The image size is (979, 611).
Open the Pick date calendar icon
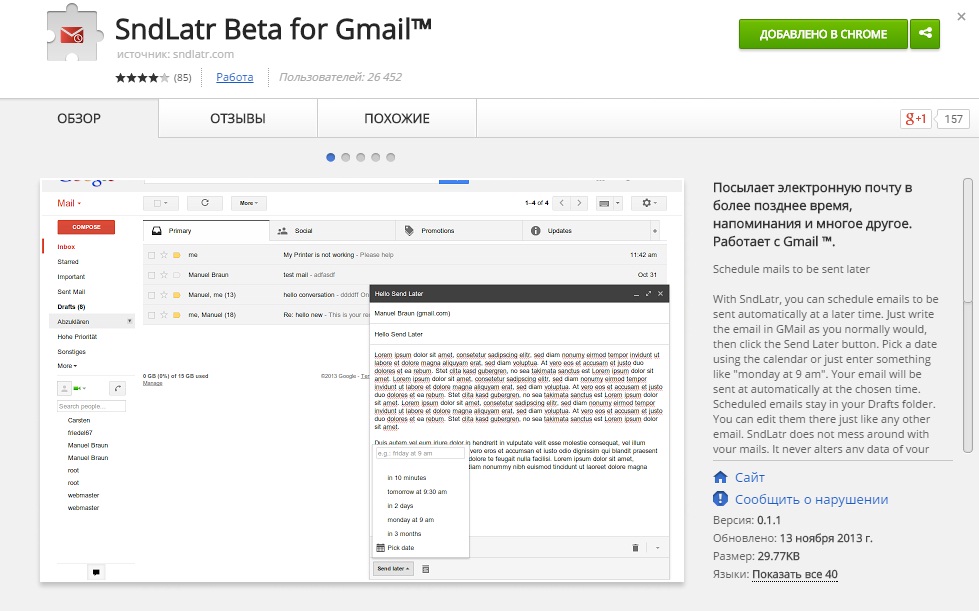pyautogui.click(x=379, y=547)
